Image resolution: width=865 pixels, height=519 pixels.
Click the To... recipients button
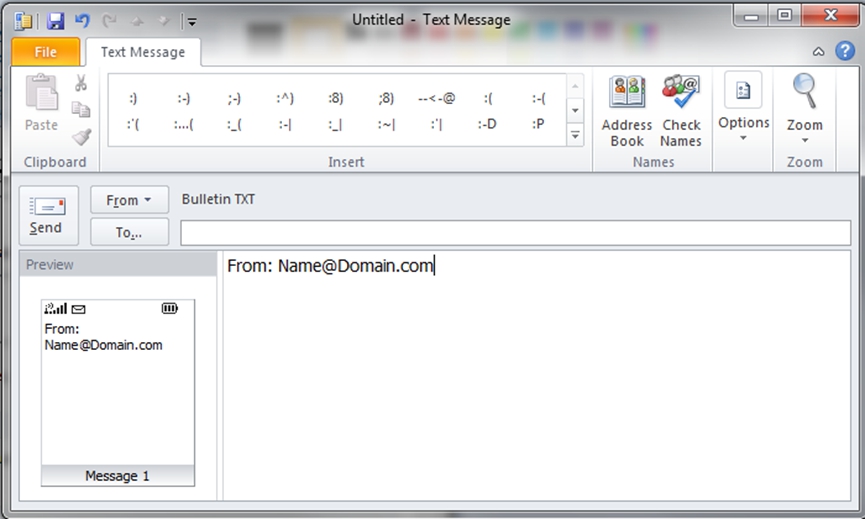coord(130,232)
